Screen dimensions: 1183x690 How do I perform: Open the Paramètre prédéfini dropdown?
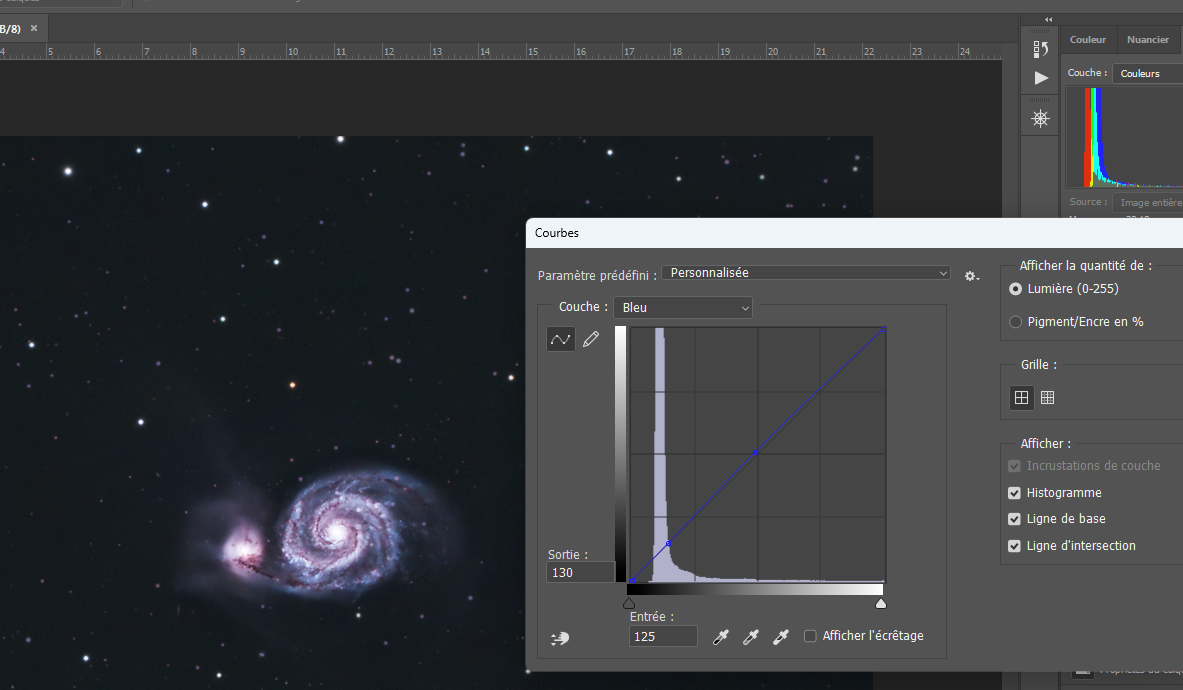[x=806, y=273]
